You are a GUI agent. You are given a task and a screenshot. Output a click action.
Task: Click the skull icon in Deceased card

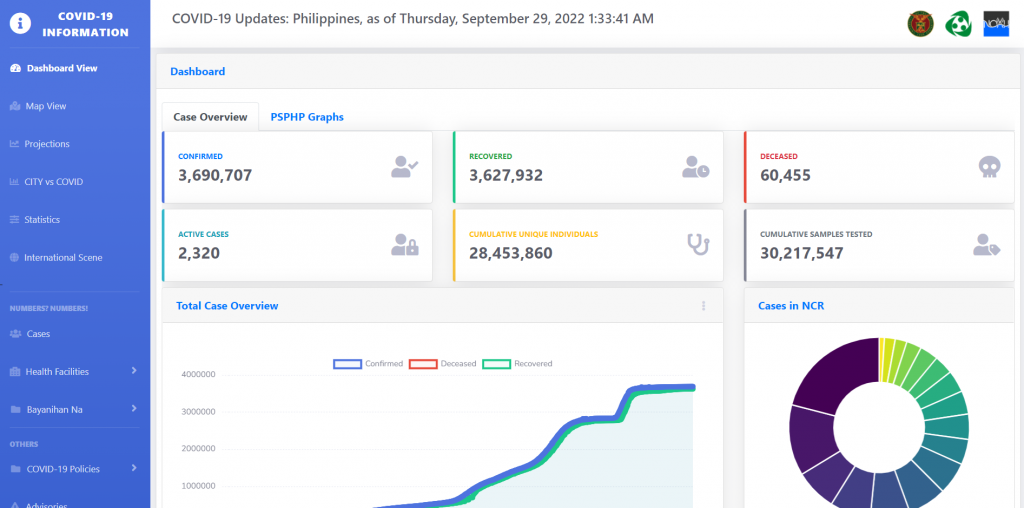tap(989, 167)
